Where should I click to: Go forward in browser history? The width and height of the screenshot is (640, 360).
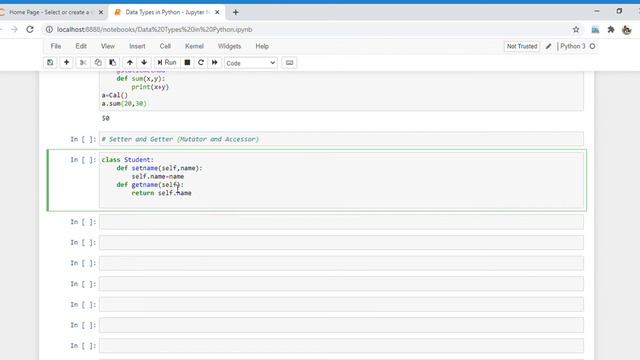pyautogui.click(x=14, y=29)
